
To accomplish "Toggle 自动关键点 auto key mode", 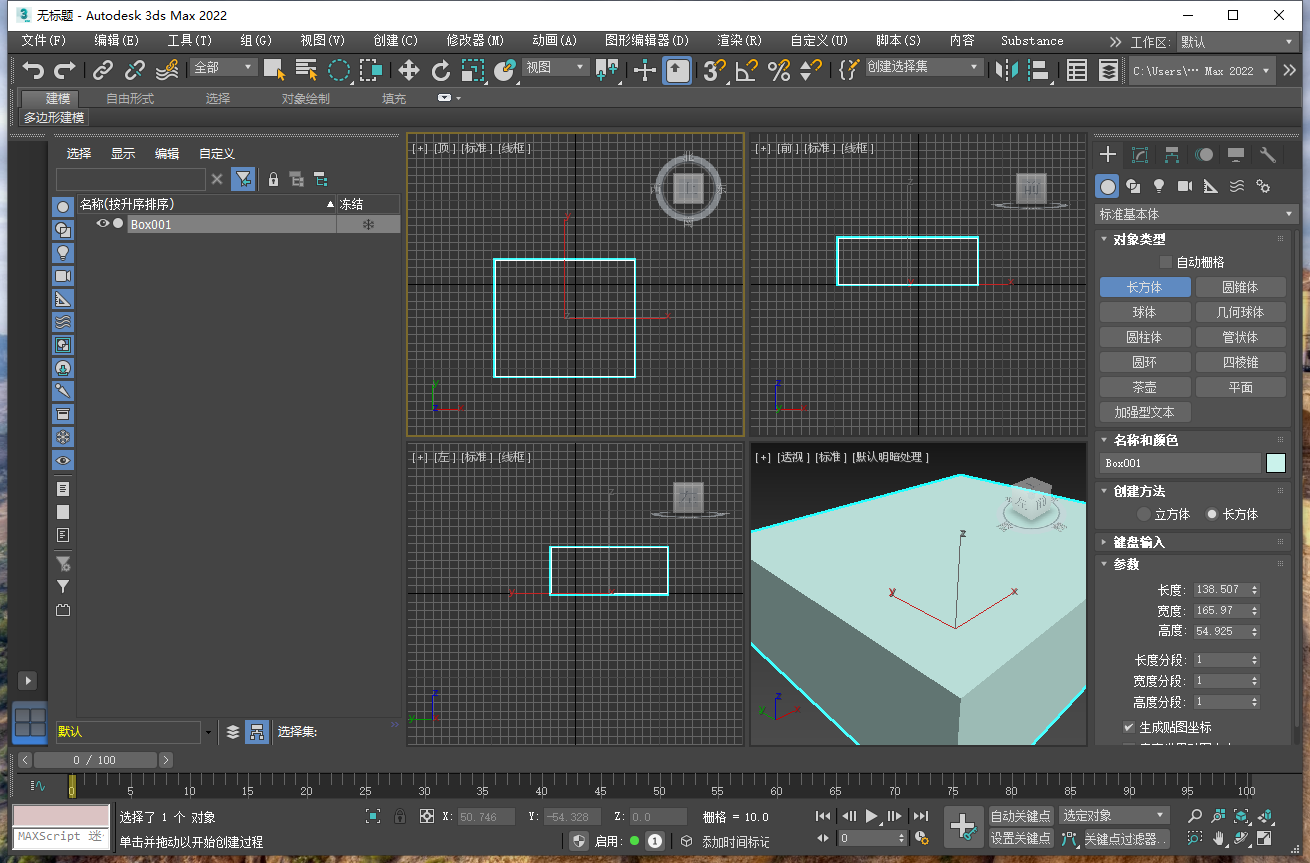I will 1021,816.
